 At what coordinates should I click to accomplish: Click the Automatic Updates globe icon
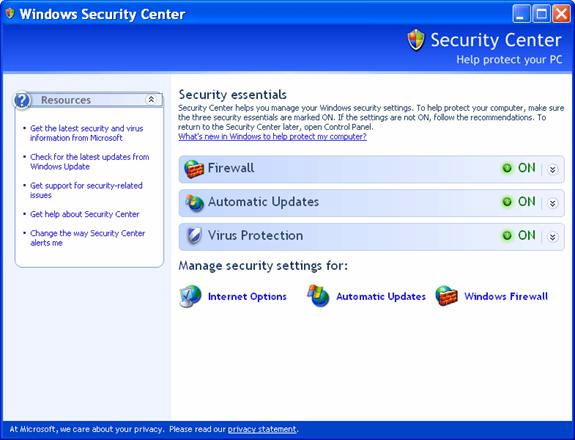point(194,203)
